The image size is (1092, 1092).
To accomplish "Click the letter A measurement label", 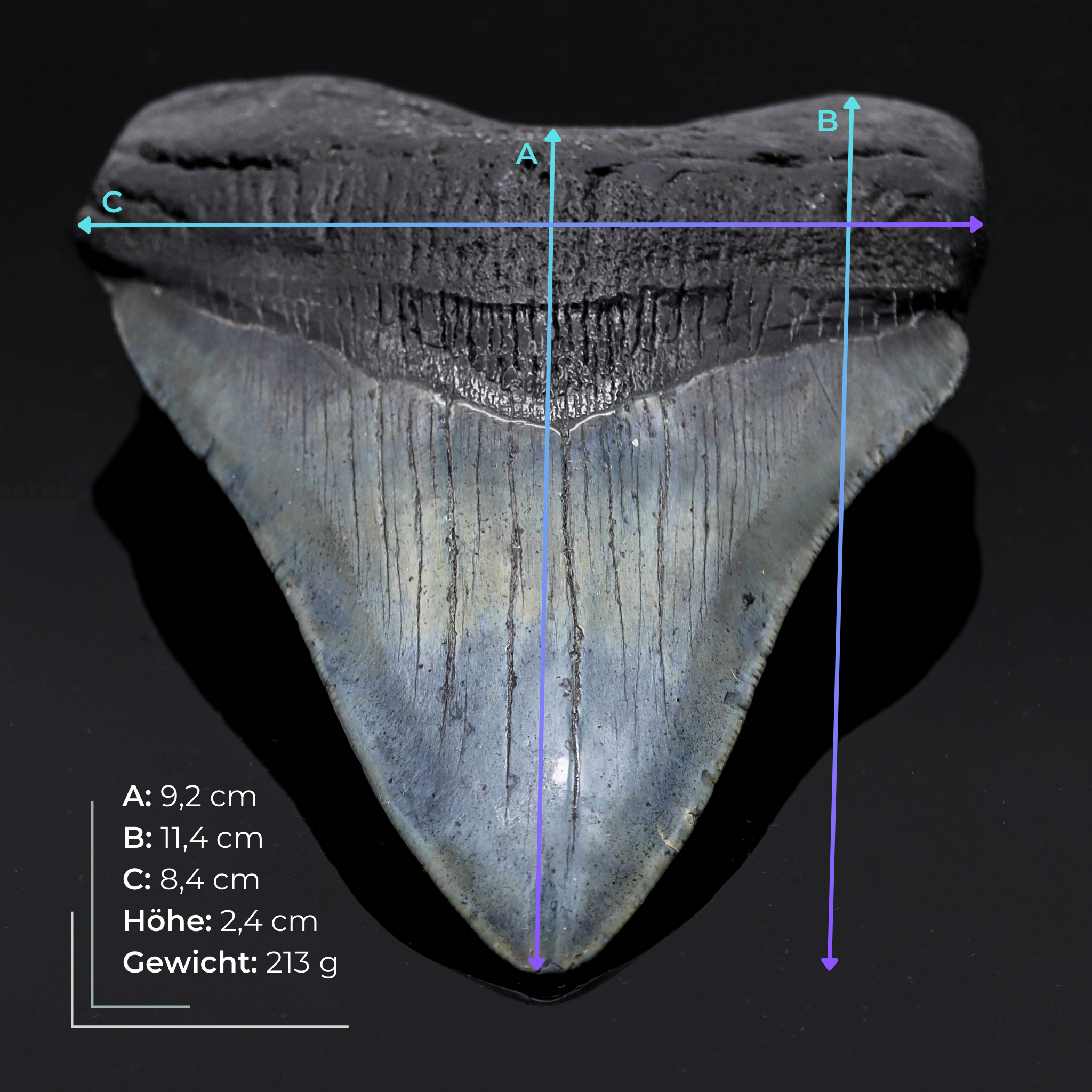I will coord(528,154).
